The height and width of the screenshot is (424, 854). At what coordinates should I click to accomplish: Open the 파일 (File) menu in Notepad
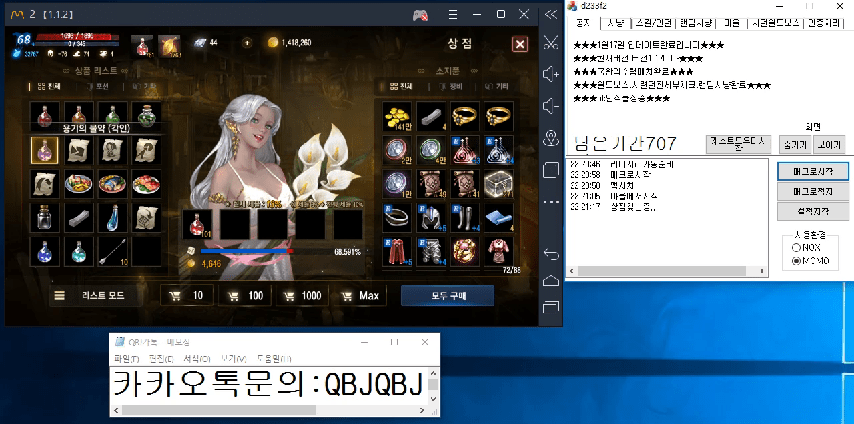point(126,359)
